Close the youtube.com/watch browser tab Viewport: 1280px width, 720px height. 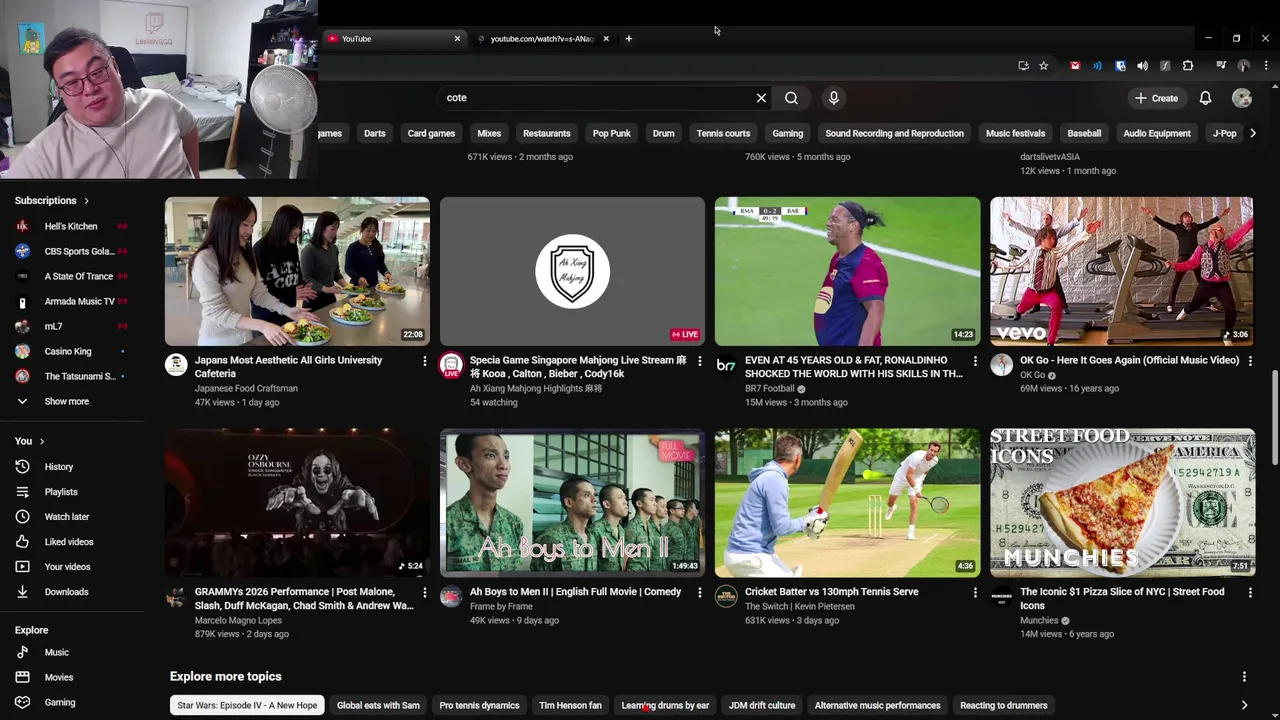pyautogui.click(x=605, y=39)
